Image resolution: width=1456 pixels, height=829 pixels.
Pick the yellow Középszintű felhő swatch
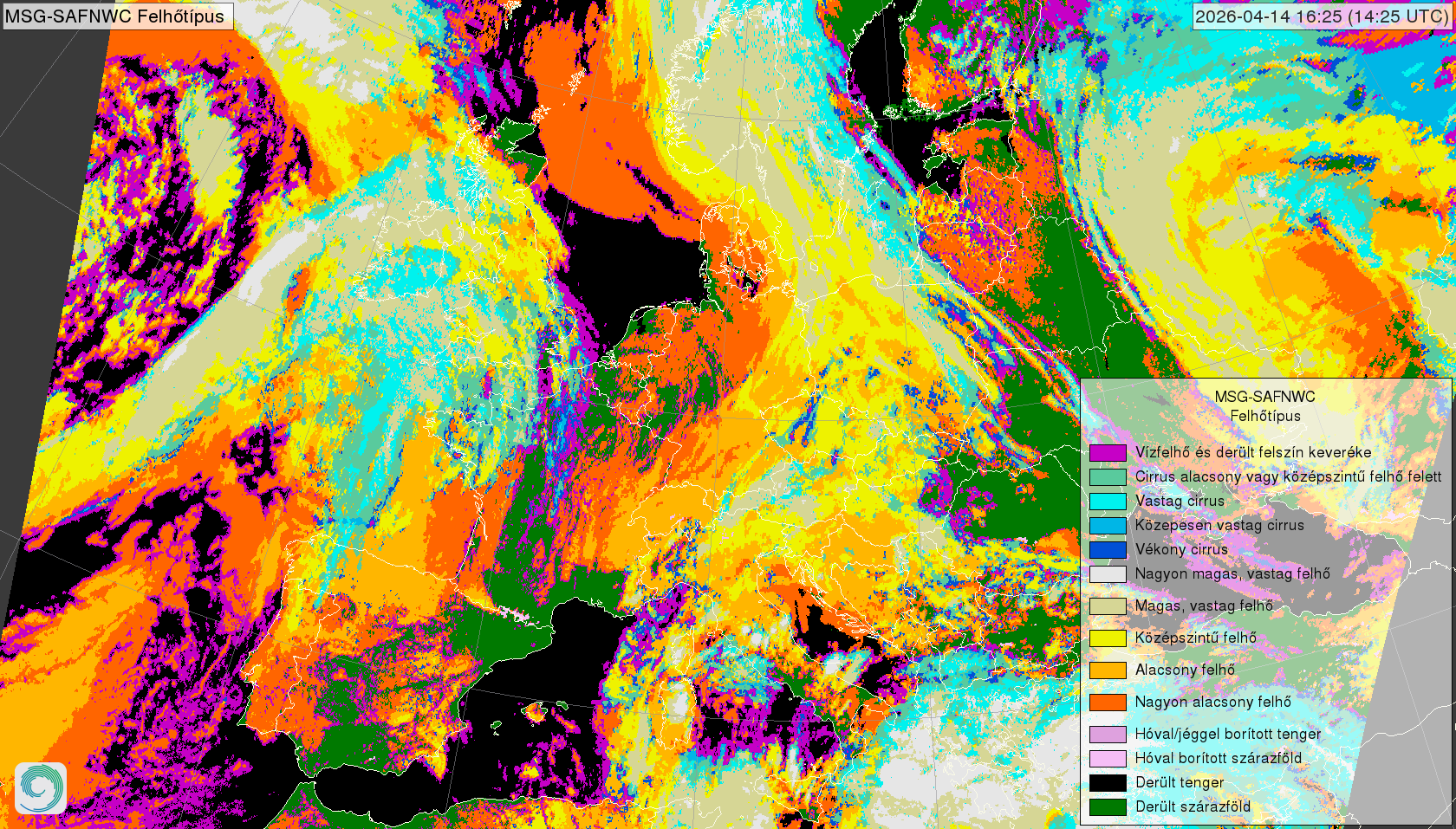coord(1108,638)
